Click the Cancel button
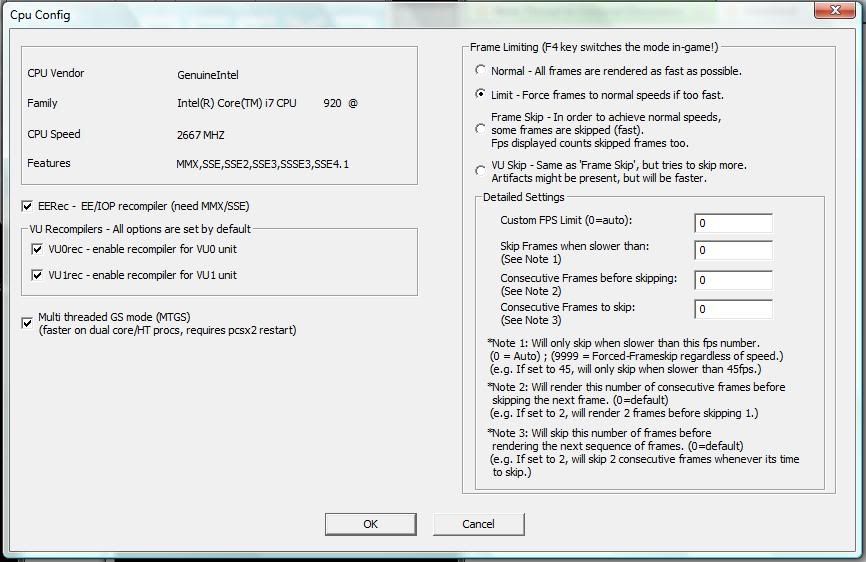This screenshot has width=866, height=562. coord(478,524)
